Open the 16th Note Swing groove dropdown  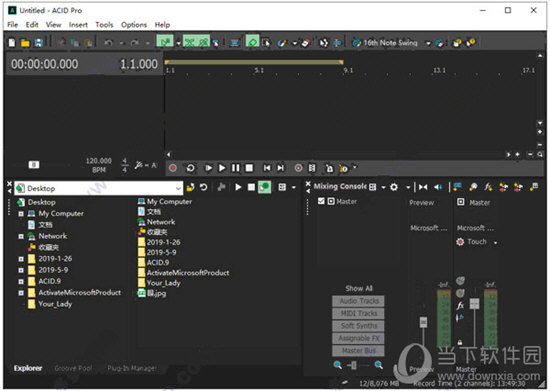coord(428,43)
